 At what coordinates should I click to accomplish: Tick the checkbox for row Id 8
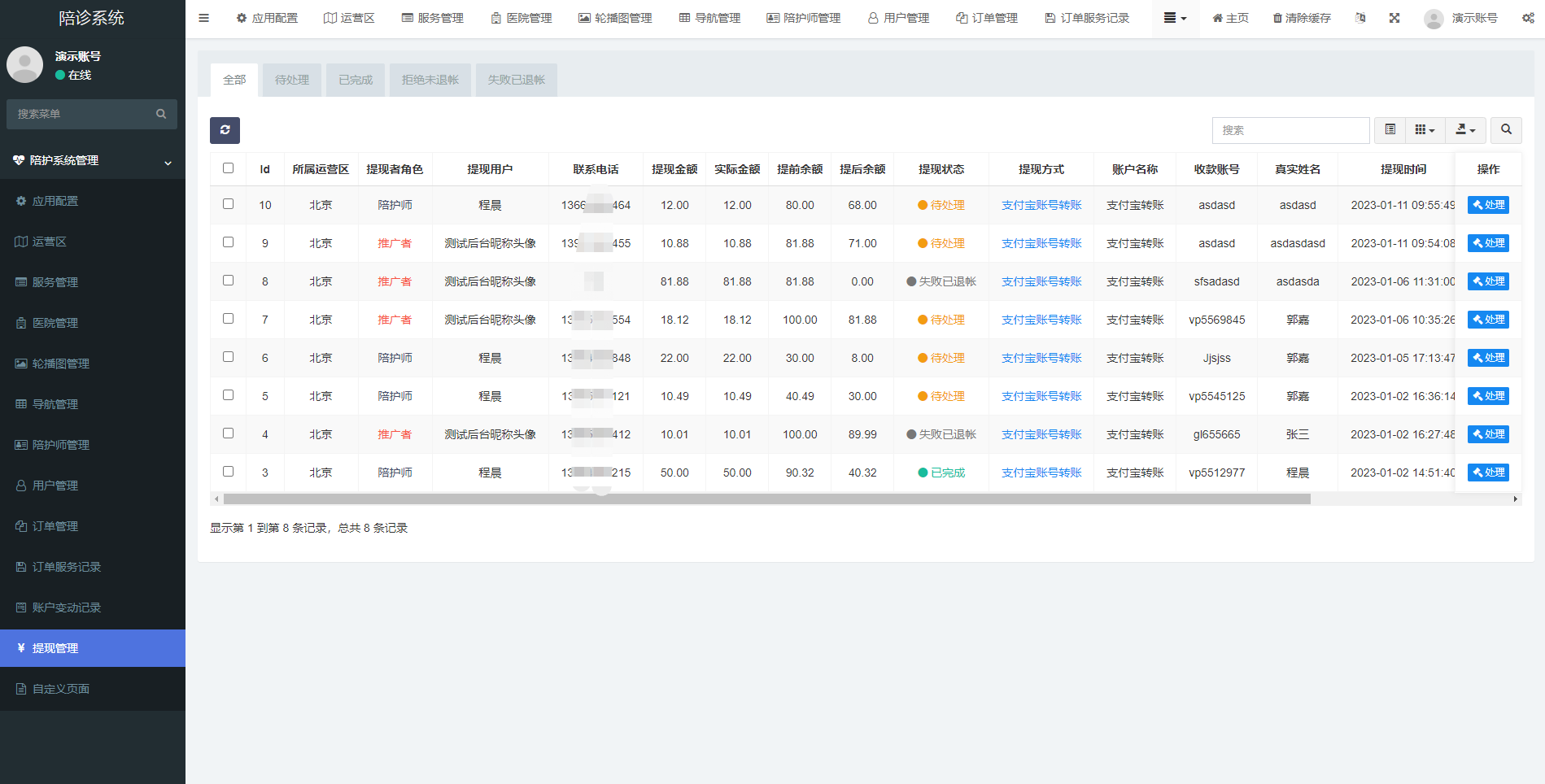(228, 281)
